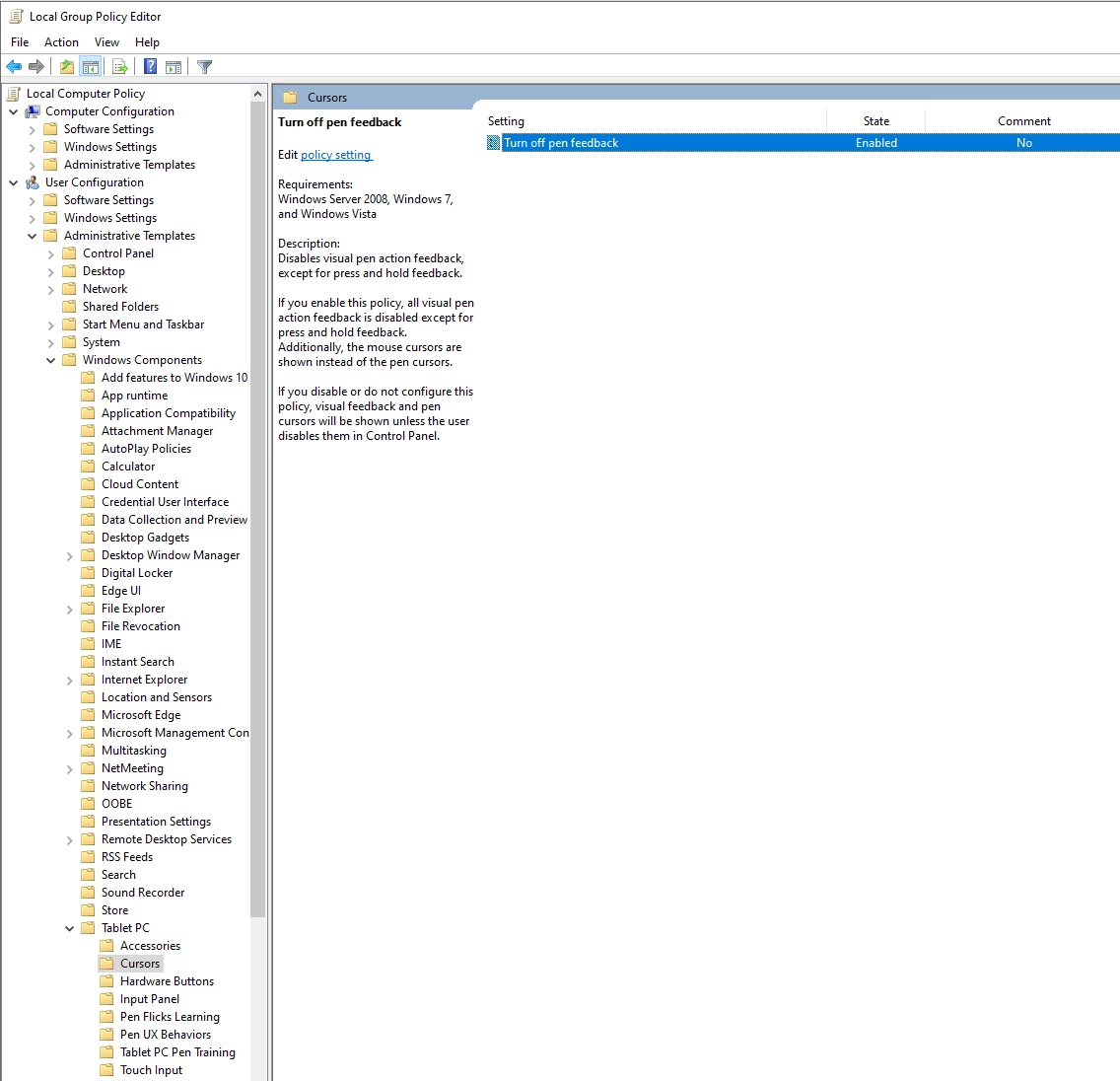Sort by the State column header
Screen dimensions: 1120x1081
click(x=875, y=120)
